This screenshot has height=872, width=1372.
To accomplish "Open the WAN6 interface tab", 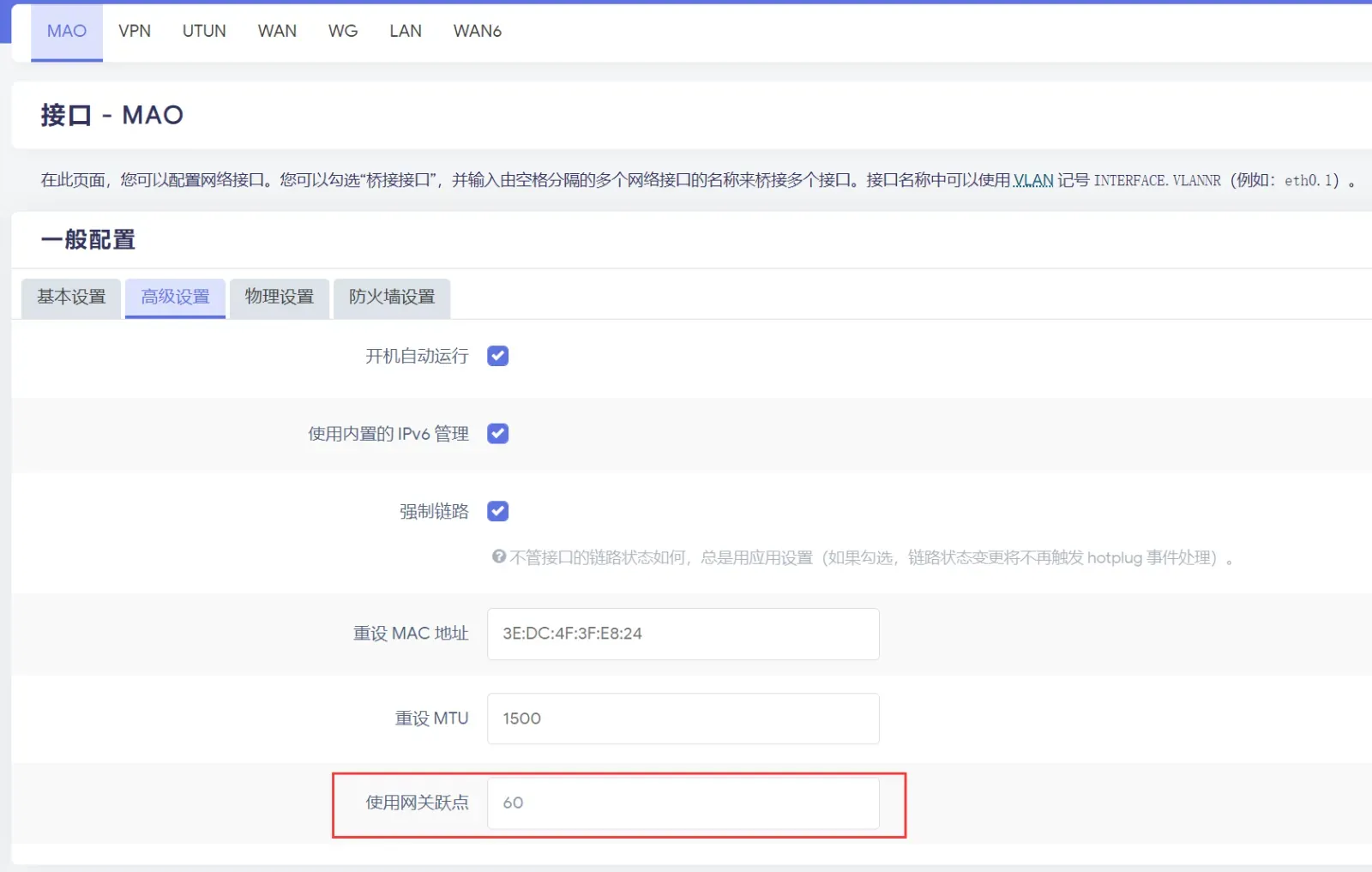I will (x=478, y=31).
